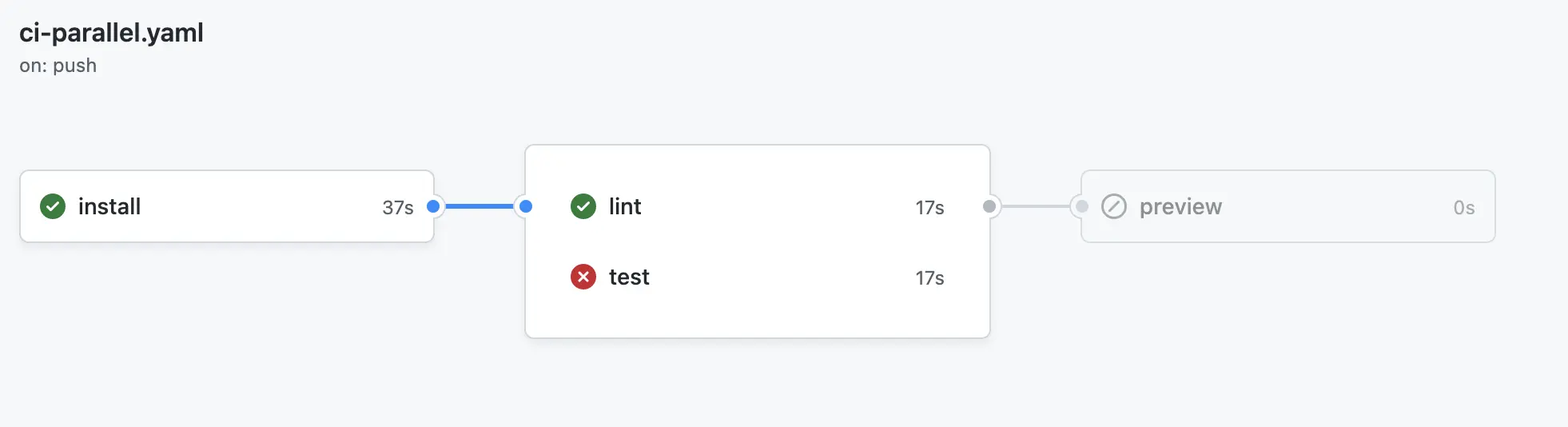Open the skipped preview job
The height and width of the screenshot is (427, 1568).
click(x=1288, y=206)
